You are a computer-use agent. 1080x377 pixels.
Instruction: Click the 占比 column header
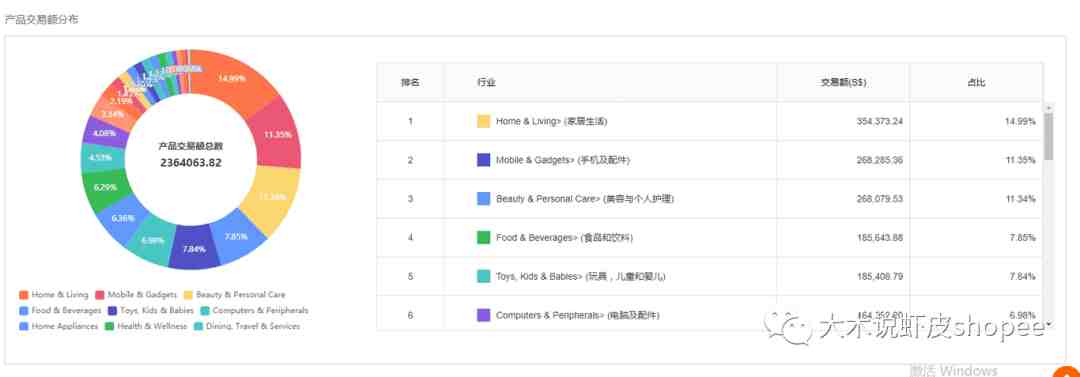[x=976, y=82]
